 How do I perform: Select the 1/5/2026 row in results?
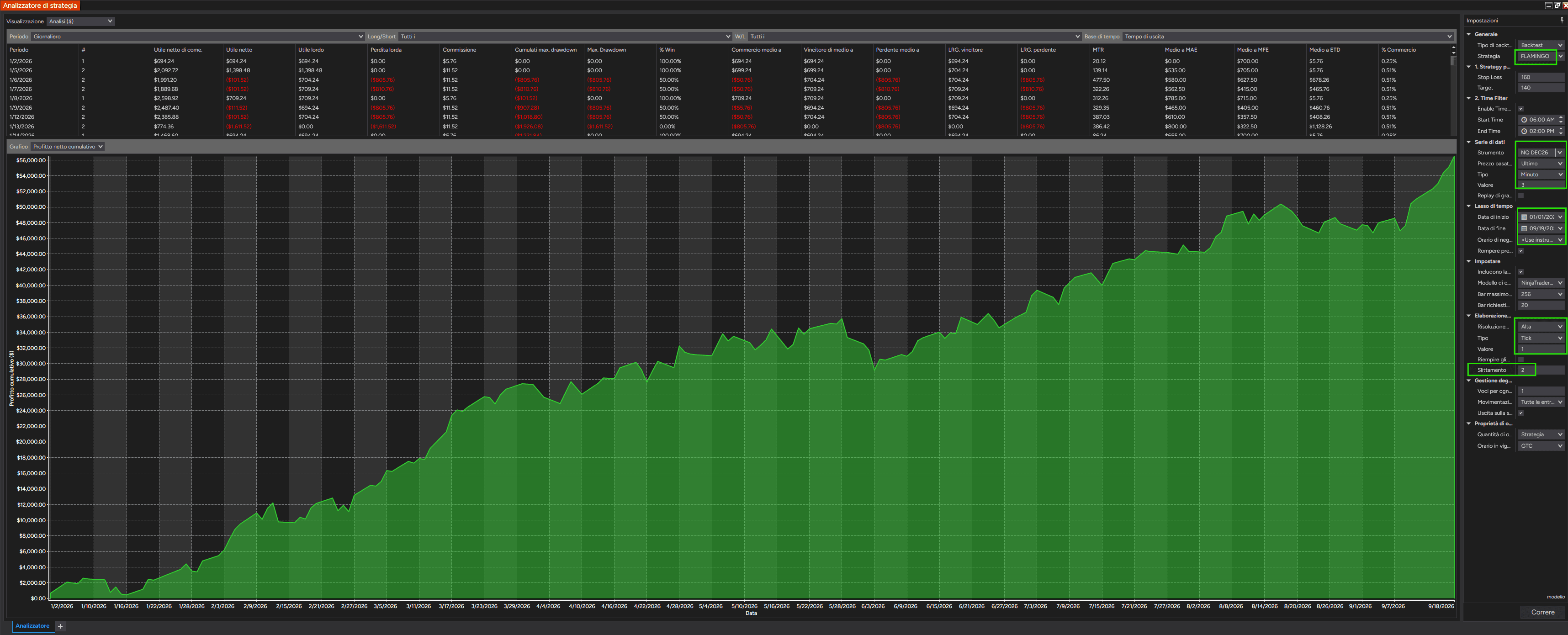(x=728, y=71)
